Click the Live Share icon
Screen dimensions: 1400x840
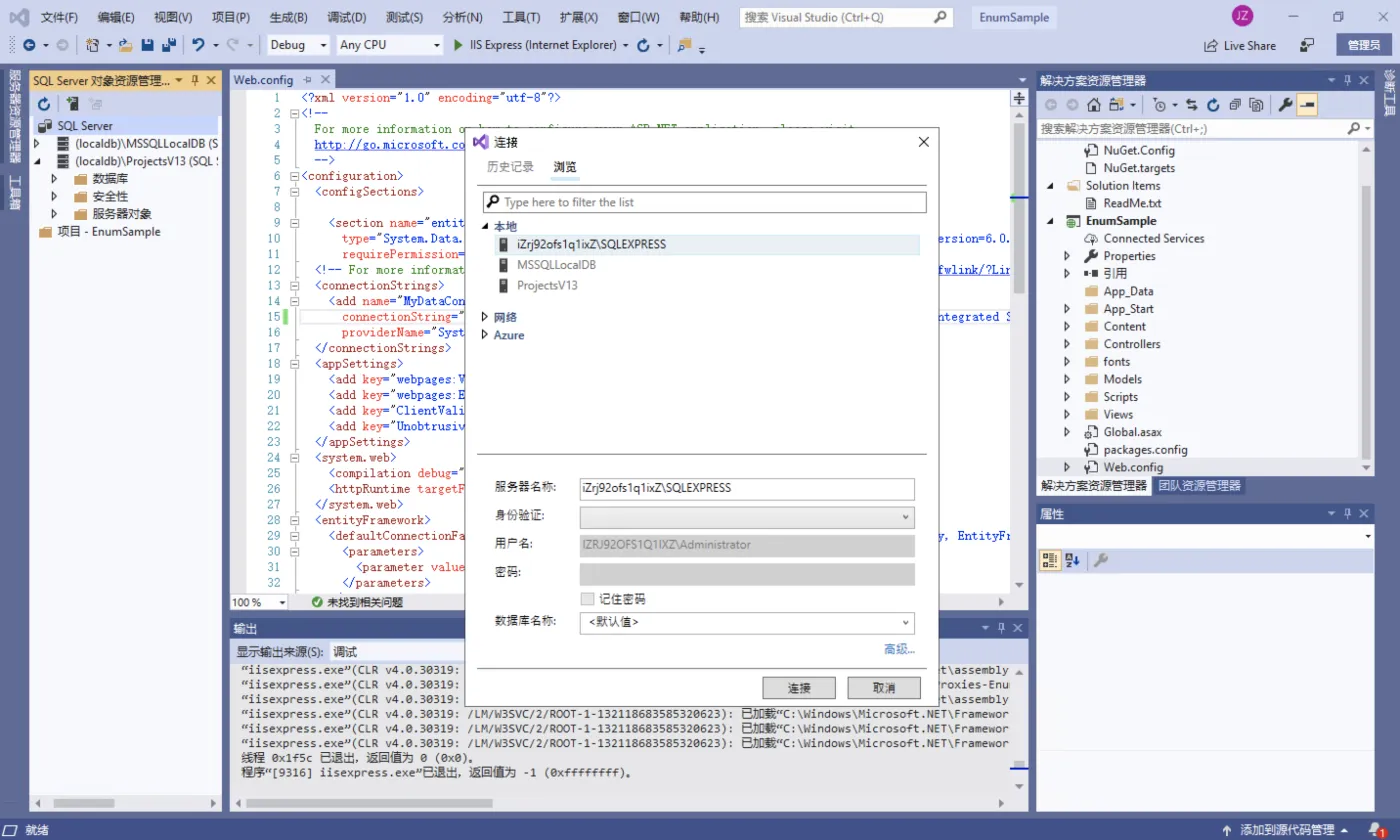click(1211, 45)
